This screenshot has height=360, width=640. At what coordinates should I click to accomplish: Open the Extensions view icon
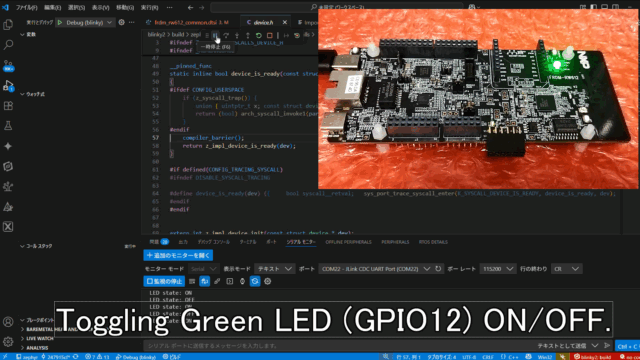pos(8,106)
